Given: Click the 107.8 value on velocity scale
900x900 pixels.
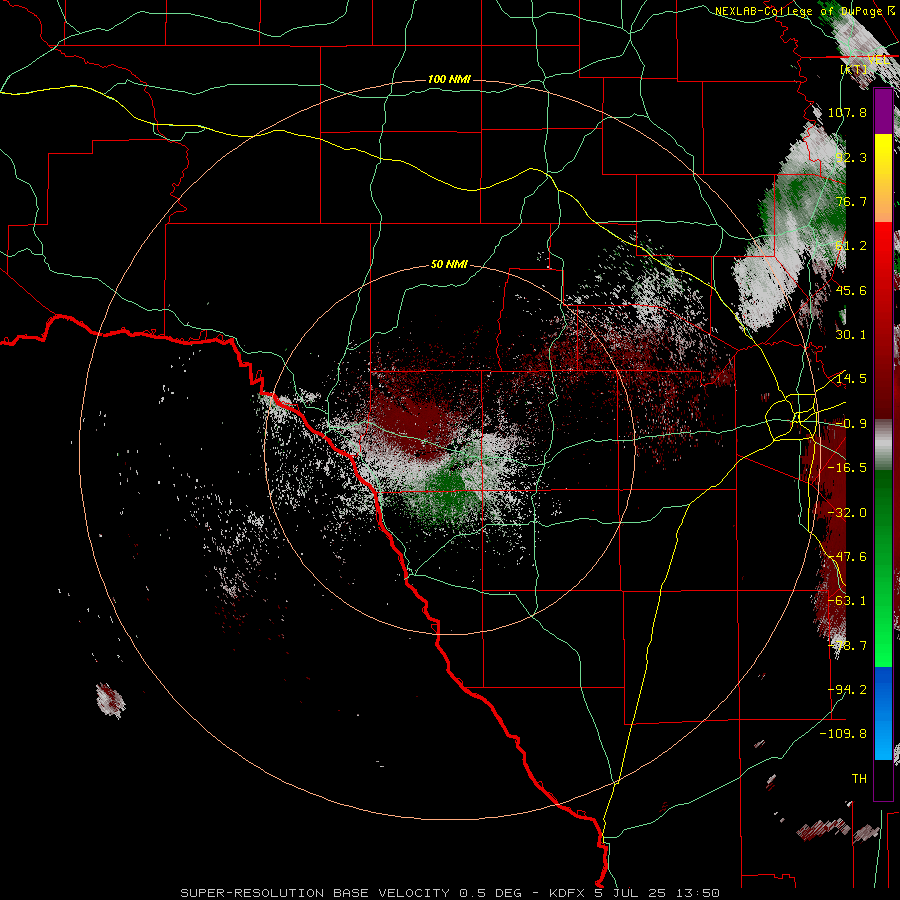Looking at the screenshot, I should click(x=847, y=112).
